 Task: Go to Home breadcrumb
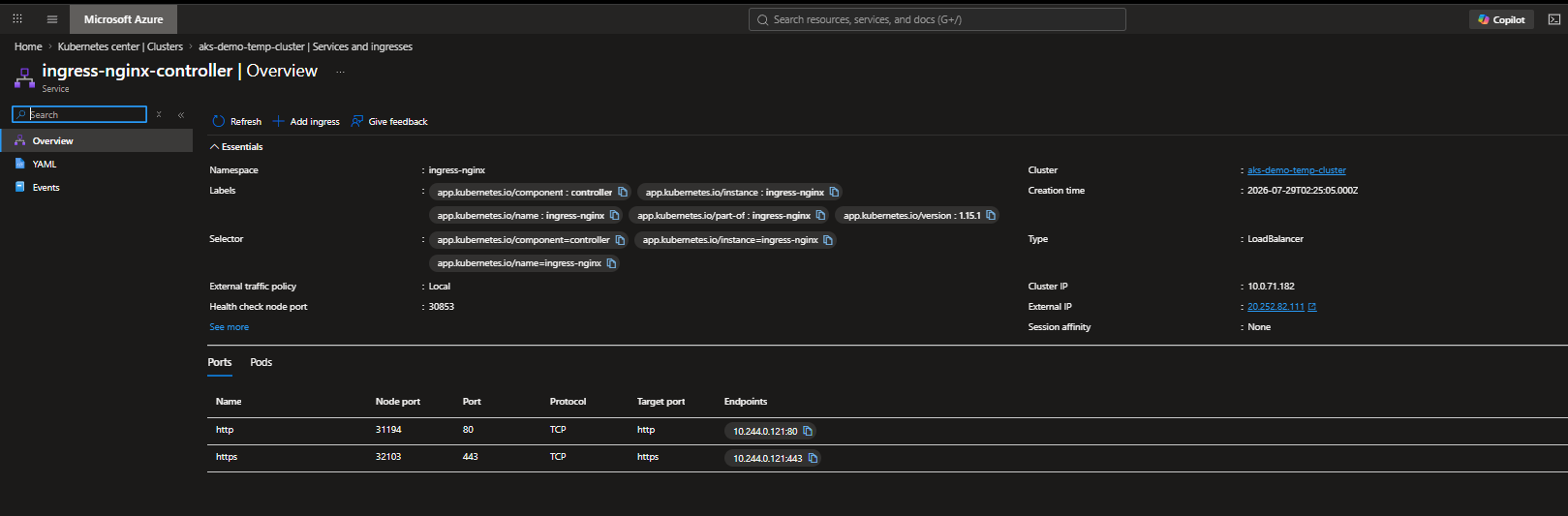(x=28, y=46)
